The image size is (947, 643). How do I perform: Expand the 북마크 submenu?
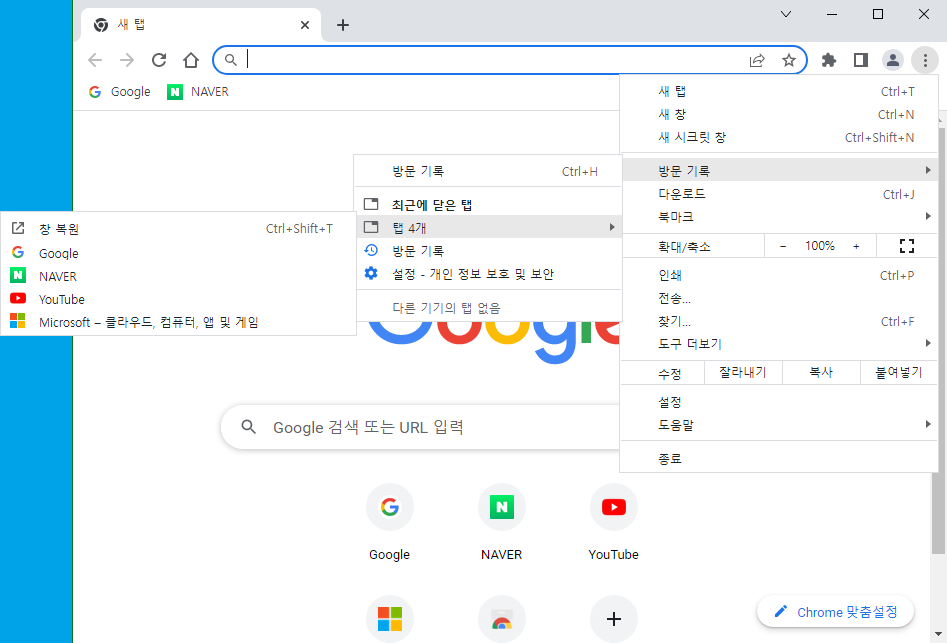779,216
